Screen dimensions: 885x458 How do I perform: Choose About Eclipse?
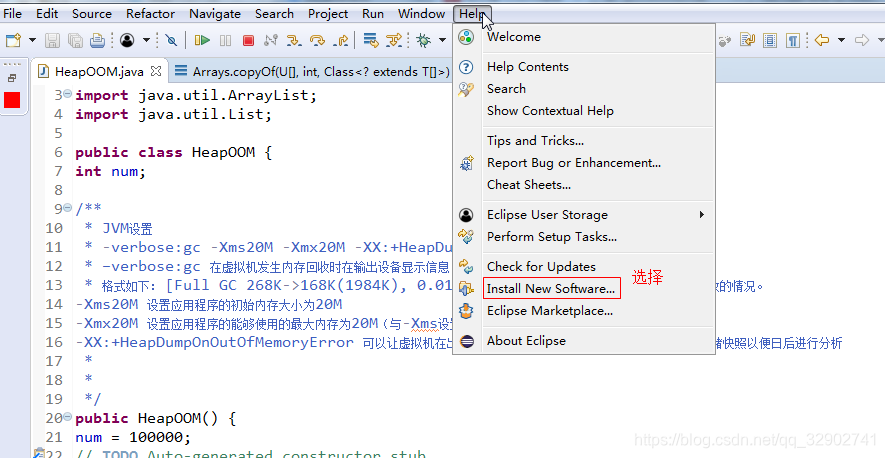click(584, 341)
